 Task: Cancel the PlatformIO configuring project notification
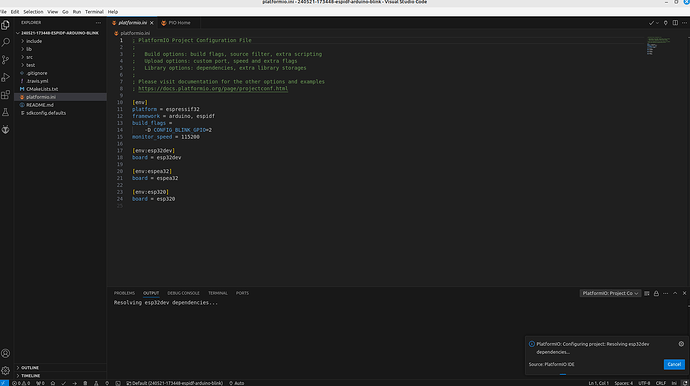pyautogui.click(x=674, y=364)
